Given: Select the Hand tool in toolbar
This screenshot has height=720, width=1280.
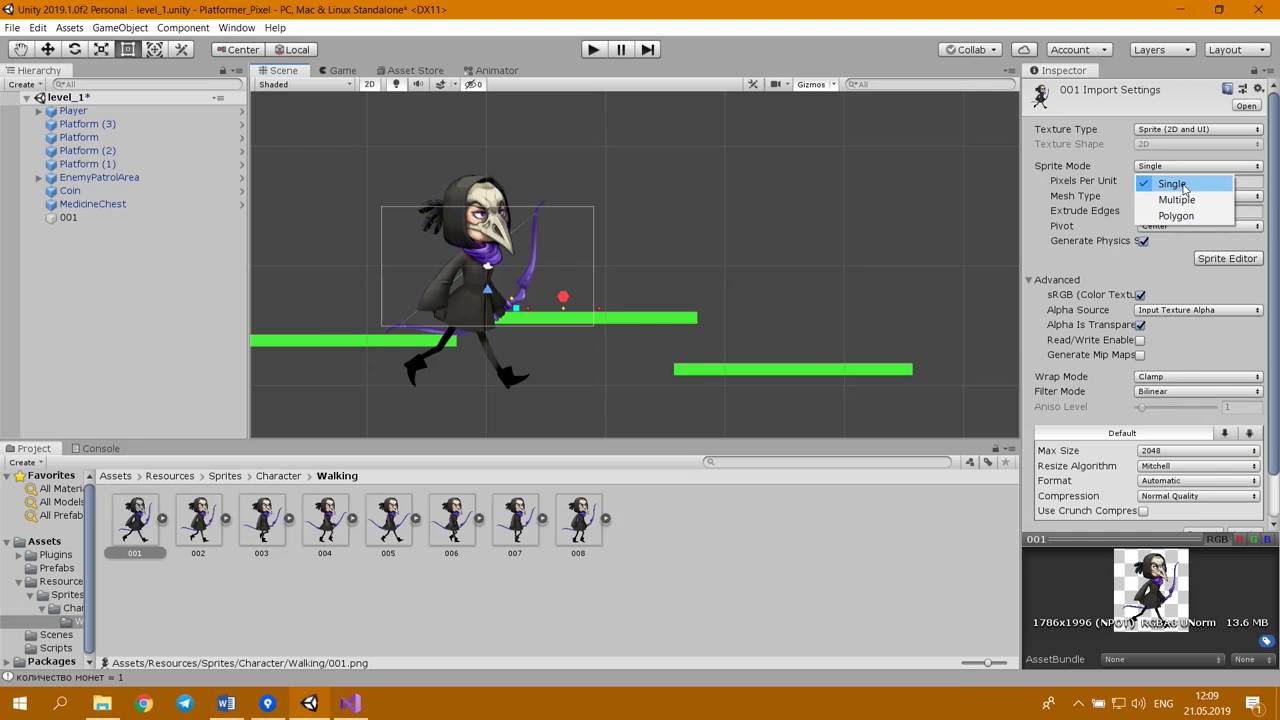Looking at the screenshot, I should tap(20, 49).
